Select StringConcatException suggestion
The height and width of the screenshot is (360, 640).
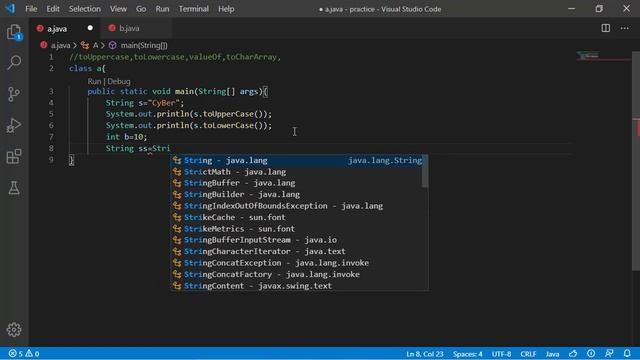pos(297,262)
